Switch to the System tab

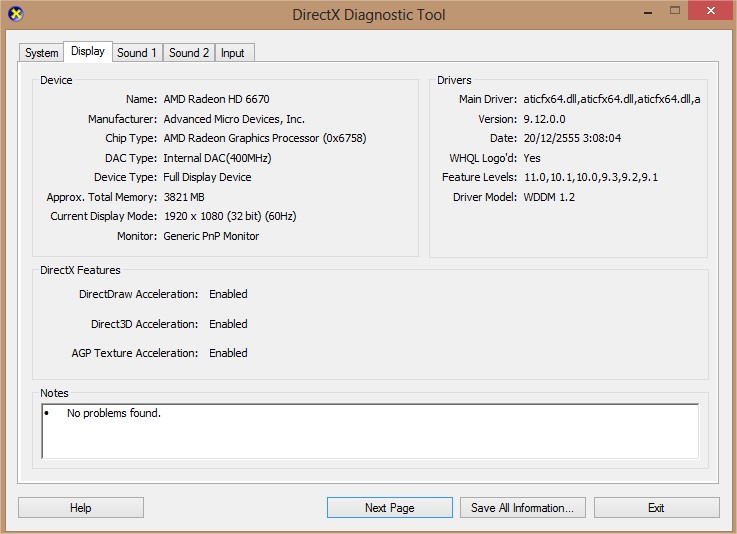coord(41,53)
